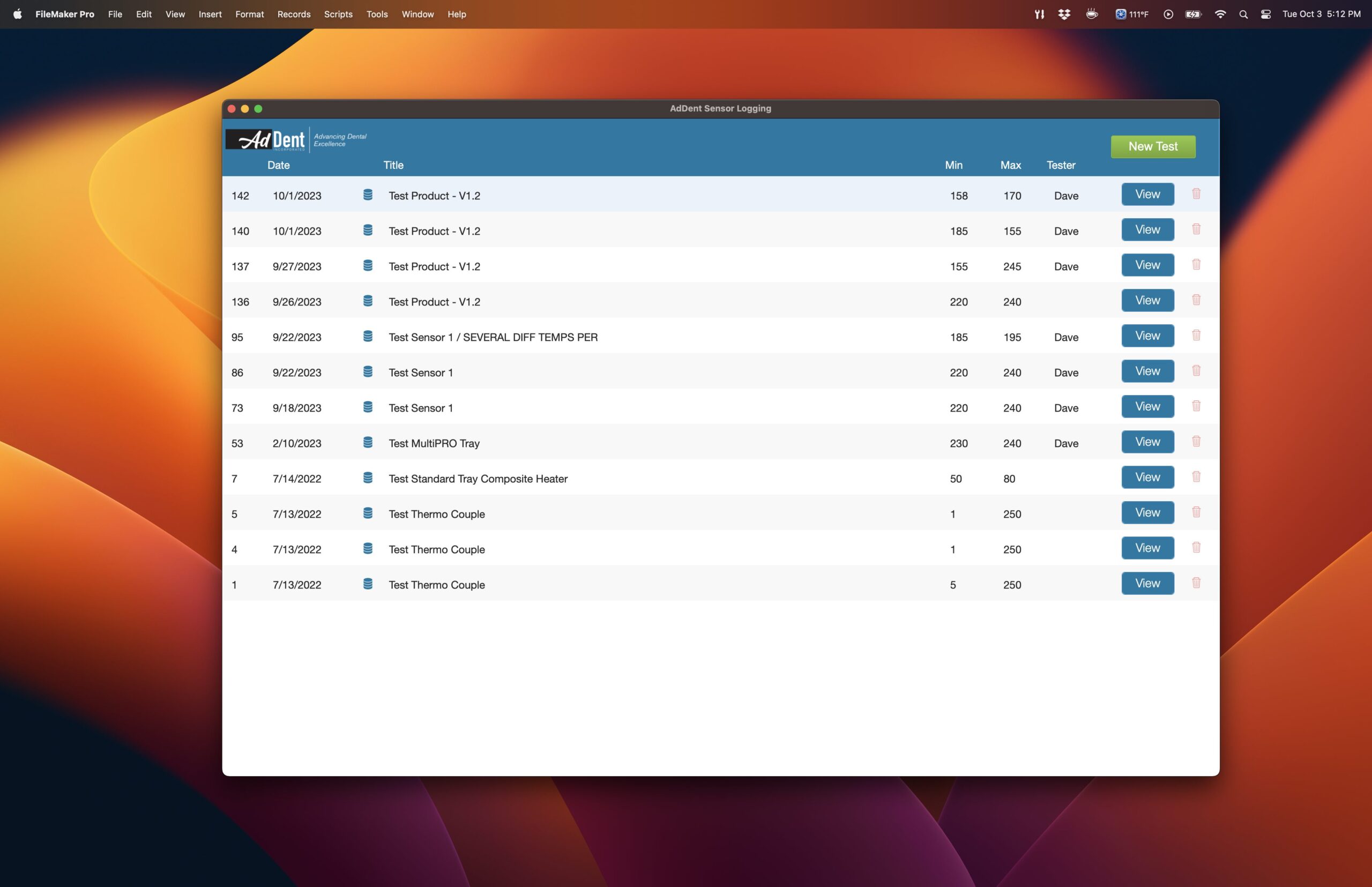This screenshot has height=887, width=1372.
Task: Click database icon for Test MultiPRO Tray
Action: click(368, 442)
